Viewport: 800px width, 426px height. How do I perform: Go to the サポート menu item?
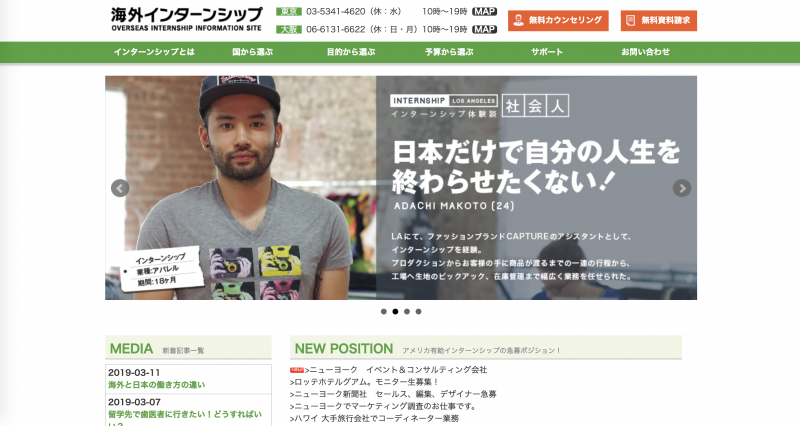[x=547, y=52]
